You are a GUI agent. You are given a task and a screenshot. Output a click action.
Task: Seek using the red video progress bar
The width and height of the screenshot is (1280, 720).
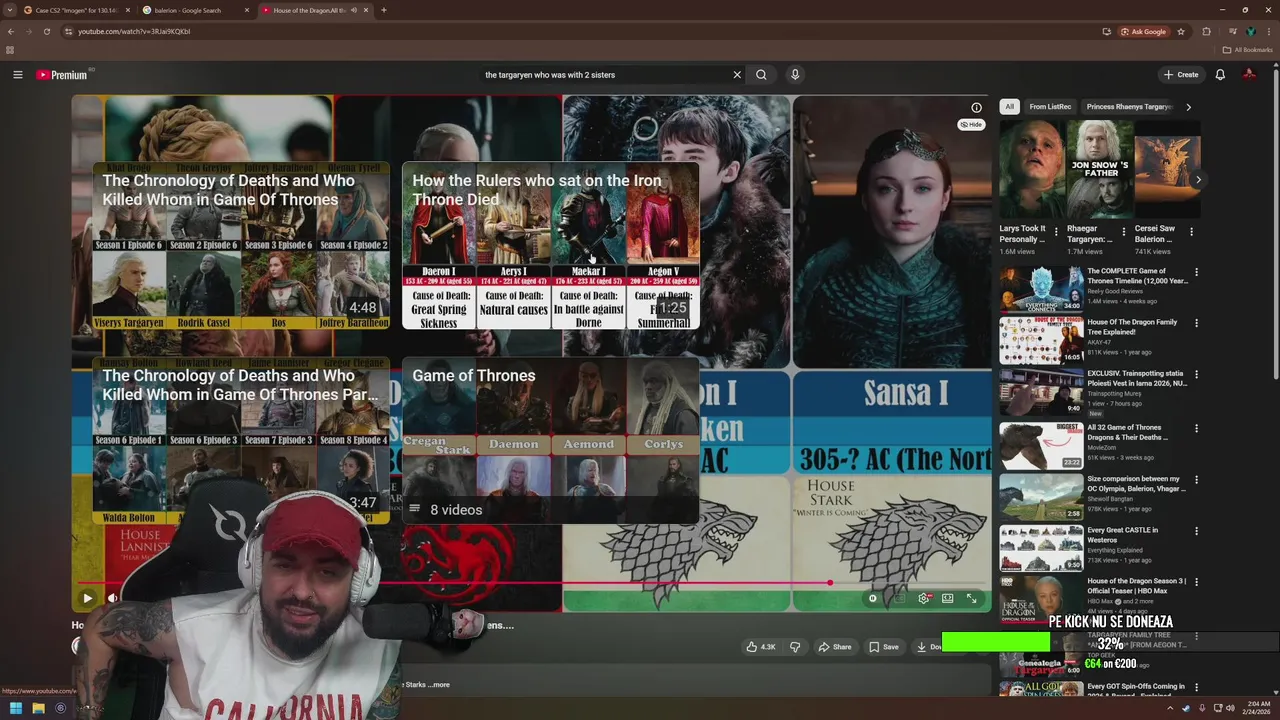pos(530,583)
